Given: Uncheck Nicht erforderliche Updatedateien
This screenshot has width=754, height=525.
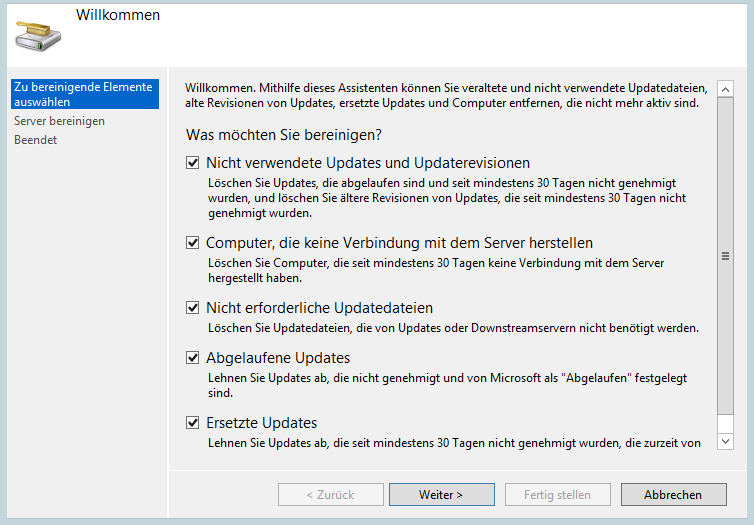Looking at the screenshot, I should pyautogui.click(x=192, y=308).
